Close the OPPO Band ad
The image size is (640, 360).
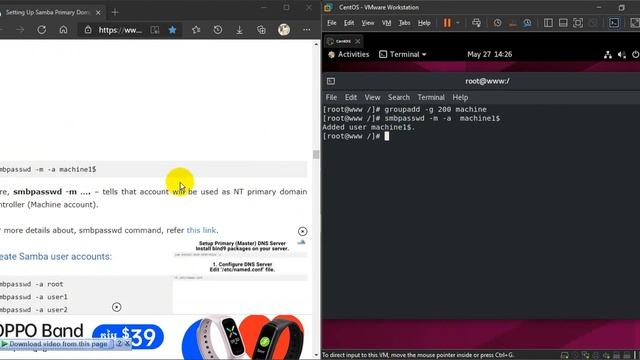click(x=117, y=307)
